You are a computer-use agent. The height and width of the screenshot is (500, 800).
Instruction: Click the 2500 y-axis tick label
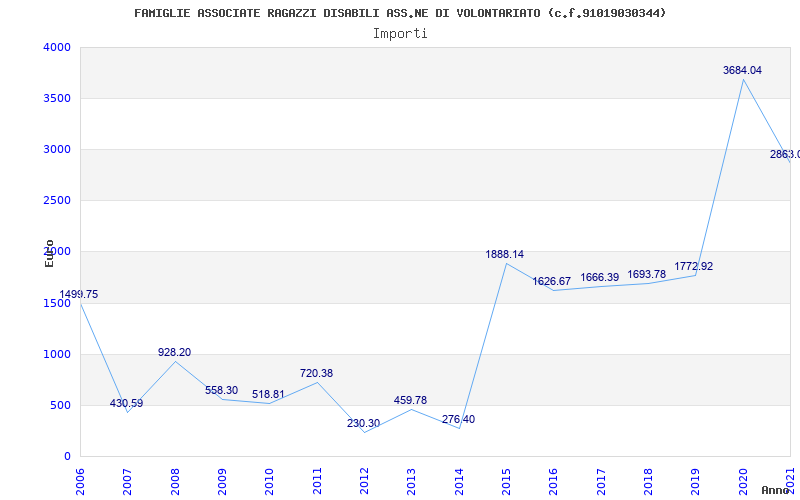(x=57, y=201)
